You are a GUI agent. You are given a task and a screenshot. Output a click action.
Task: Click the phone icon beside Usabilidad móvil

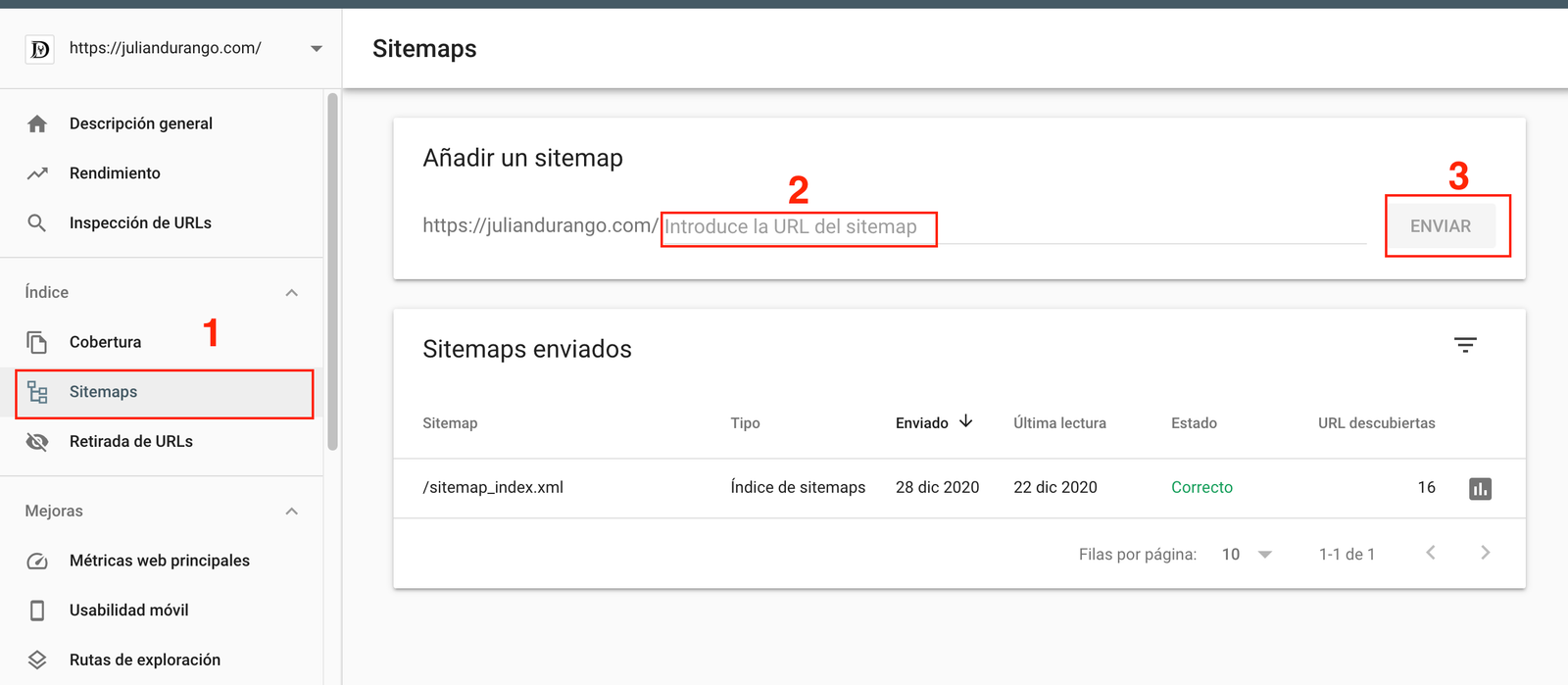coord(37,611)
